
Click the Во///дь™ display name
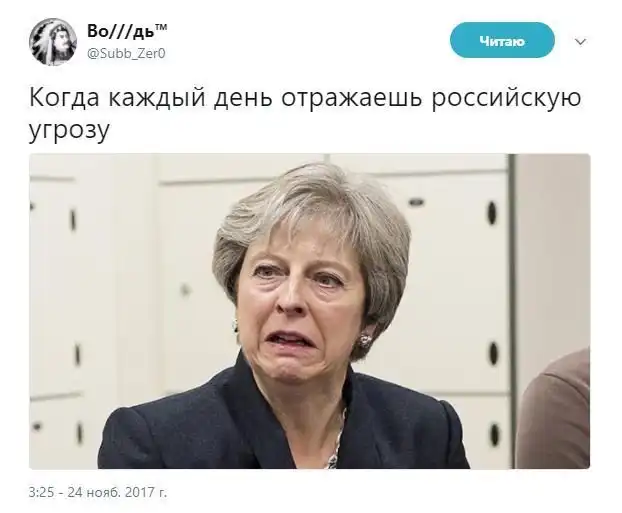[x=127, y=31]
